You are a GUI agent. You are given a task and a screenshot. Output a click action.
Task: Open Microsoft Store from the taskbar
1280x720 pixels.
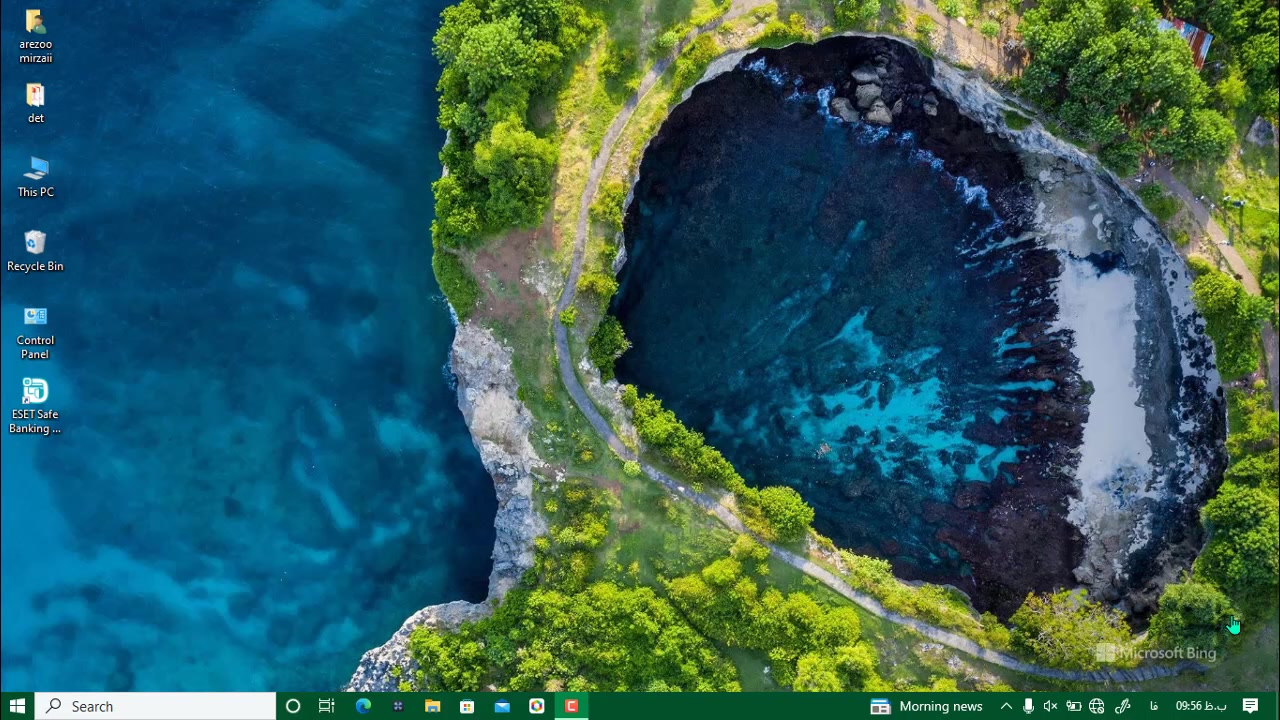[x=467, y=706]
